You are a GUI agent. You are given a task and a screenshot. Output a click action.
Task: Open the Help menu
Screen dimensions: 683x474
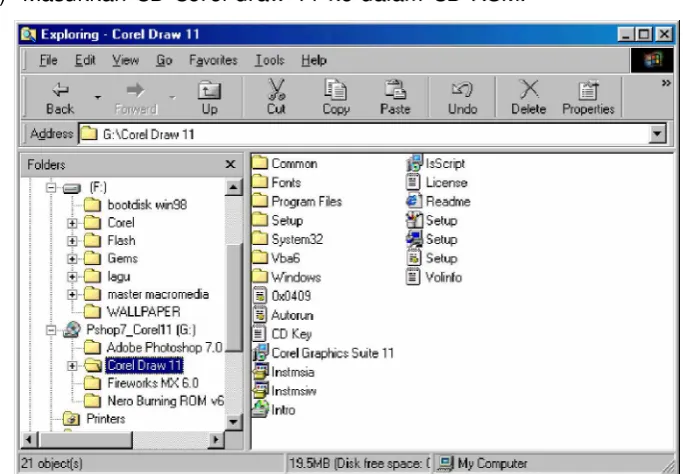[x=314, y=60]
